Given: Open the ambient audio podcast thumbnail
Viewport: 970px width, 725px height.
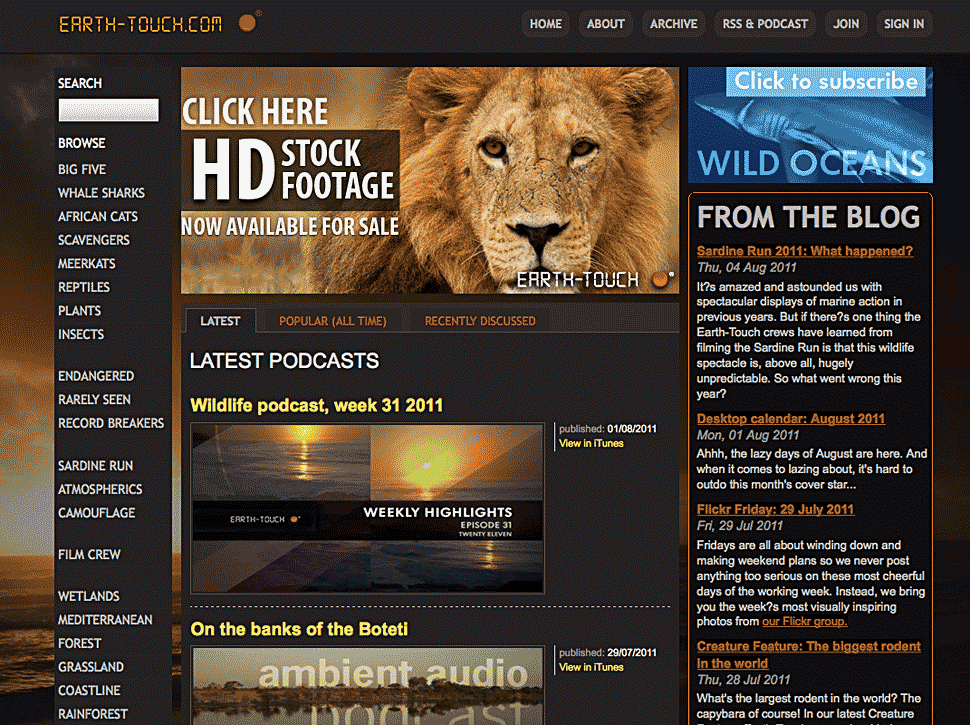Looking at the screenshot, I should click(x=367, y=686).
